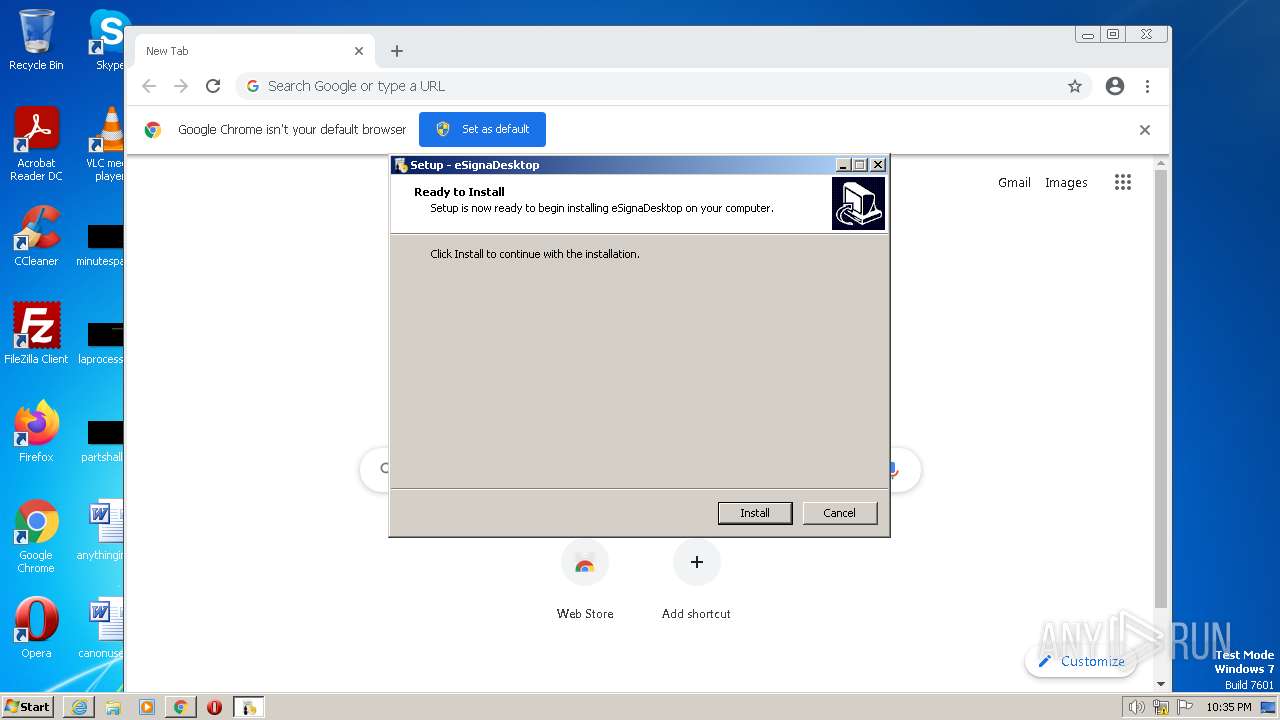Set Chrome as default browser
Viewport: 1280px width, 720px height.
[x=482, y=129]
